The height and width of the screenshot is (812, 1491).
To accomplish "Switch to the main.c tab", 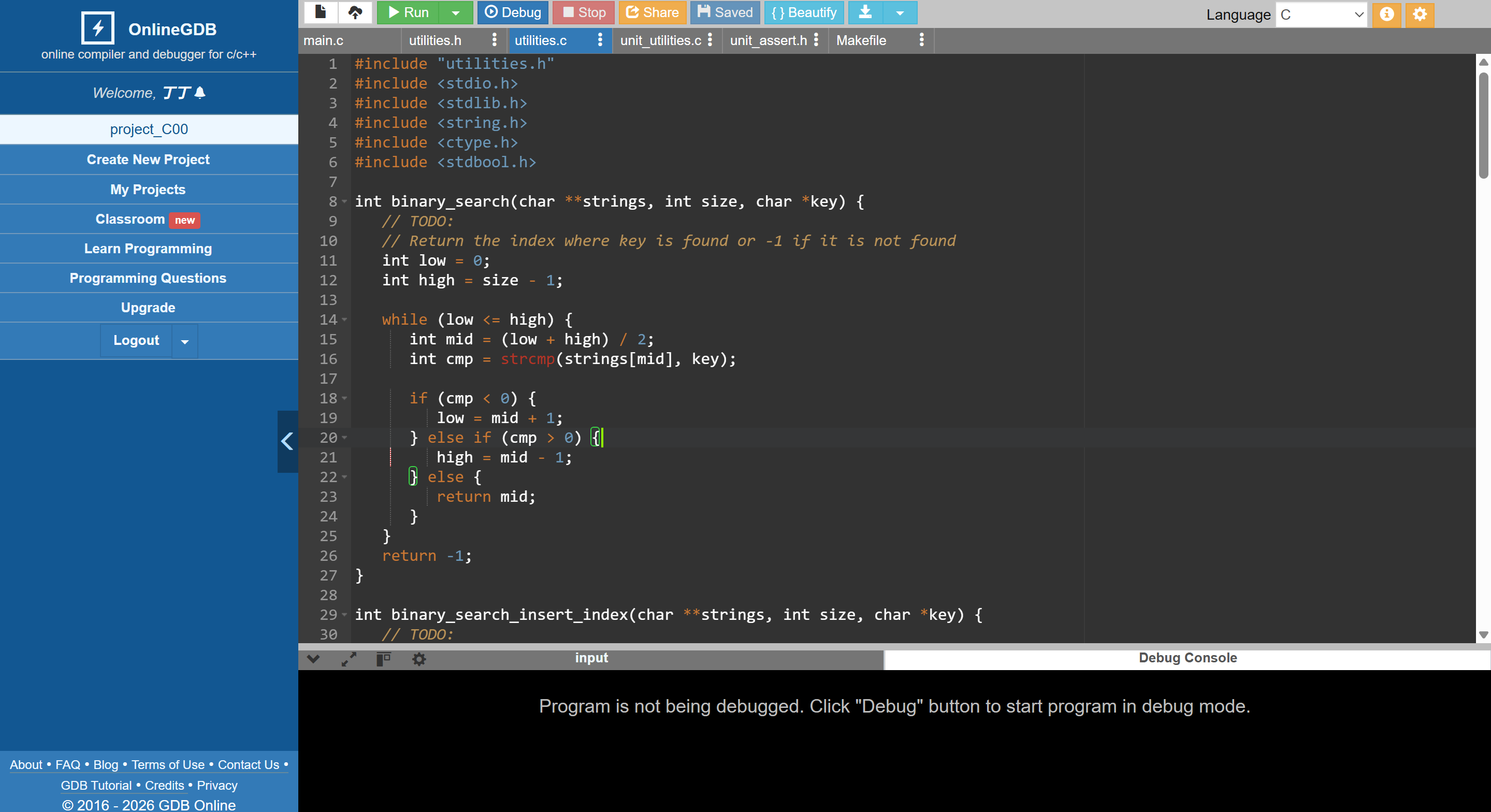I will point(324,40).
